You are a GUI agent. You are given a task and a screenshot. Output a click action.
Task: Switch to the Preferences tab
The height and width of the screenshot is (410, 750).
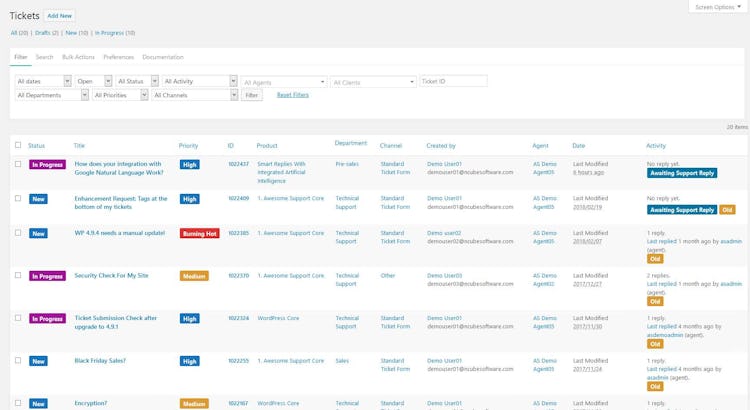pyautogui.click(x=119, y=57)
